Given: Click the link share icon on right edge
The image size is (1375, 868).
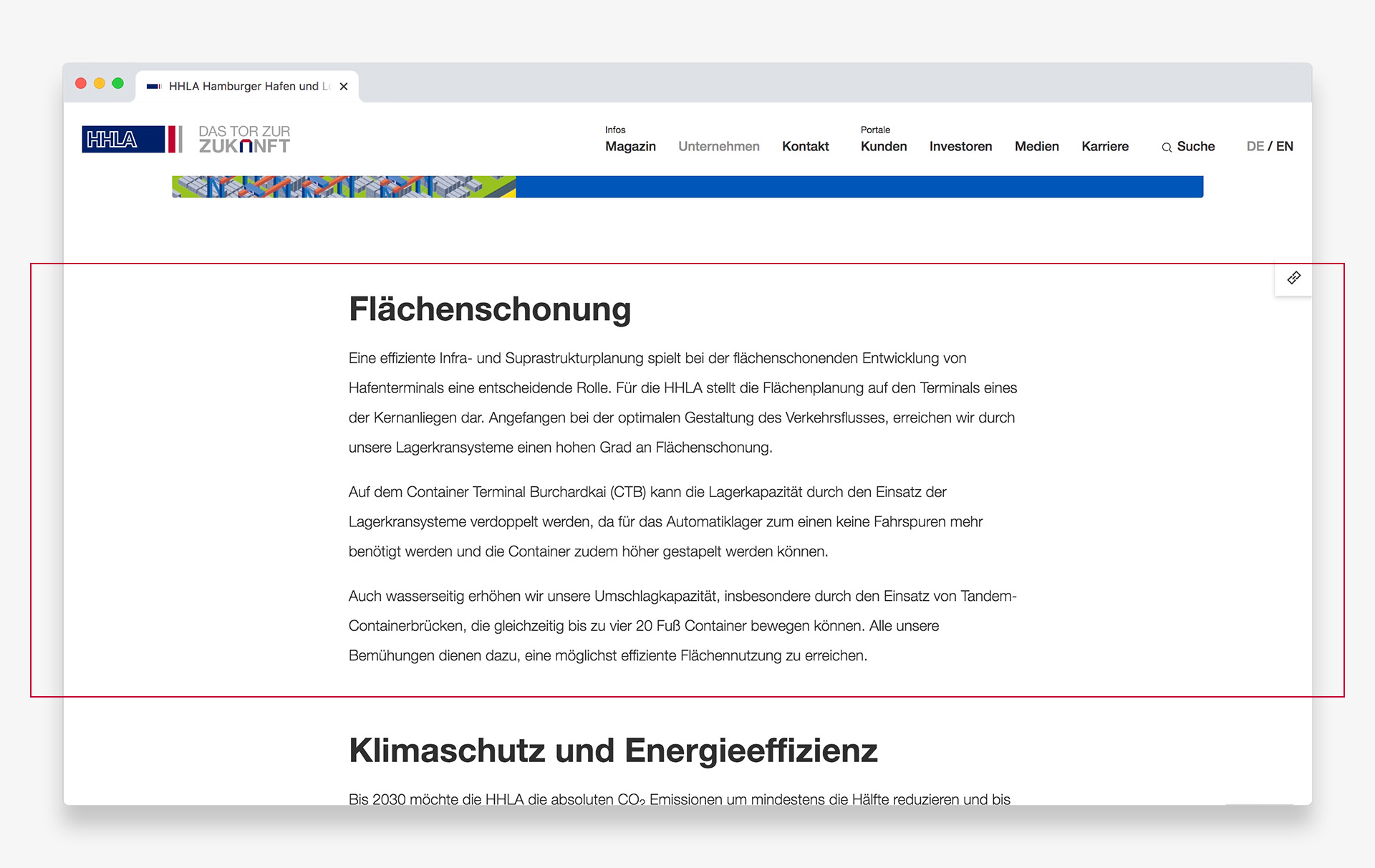Looking at the screenshot, I should tap(1293, 278).
